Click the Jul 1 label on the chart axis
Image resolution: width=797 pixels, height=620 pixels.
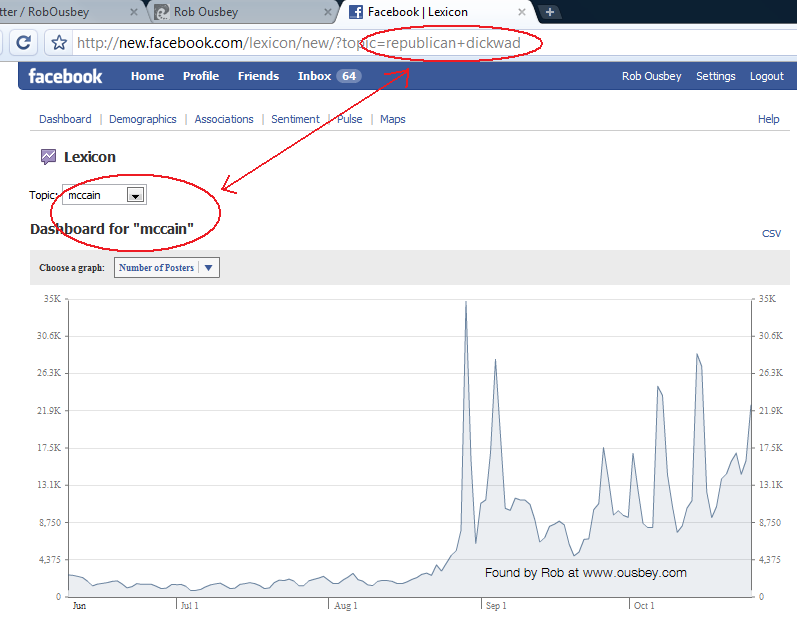click(x=189, y=606)
